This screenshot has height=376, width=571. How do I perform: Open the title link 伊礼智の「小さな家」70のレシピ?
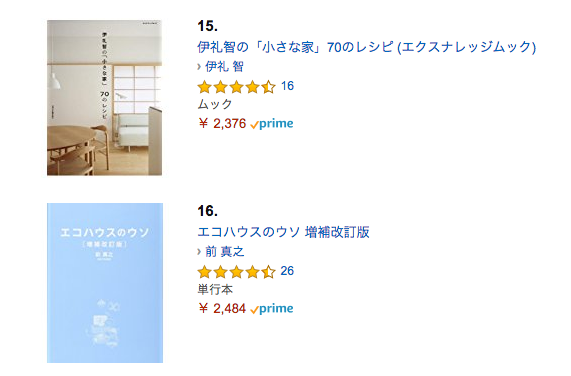pos(366,47)
